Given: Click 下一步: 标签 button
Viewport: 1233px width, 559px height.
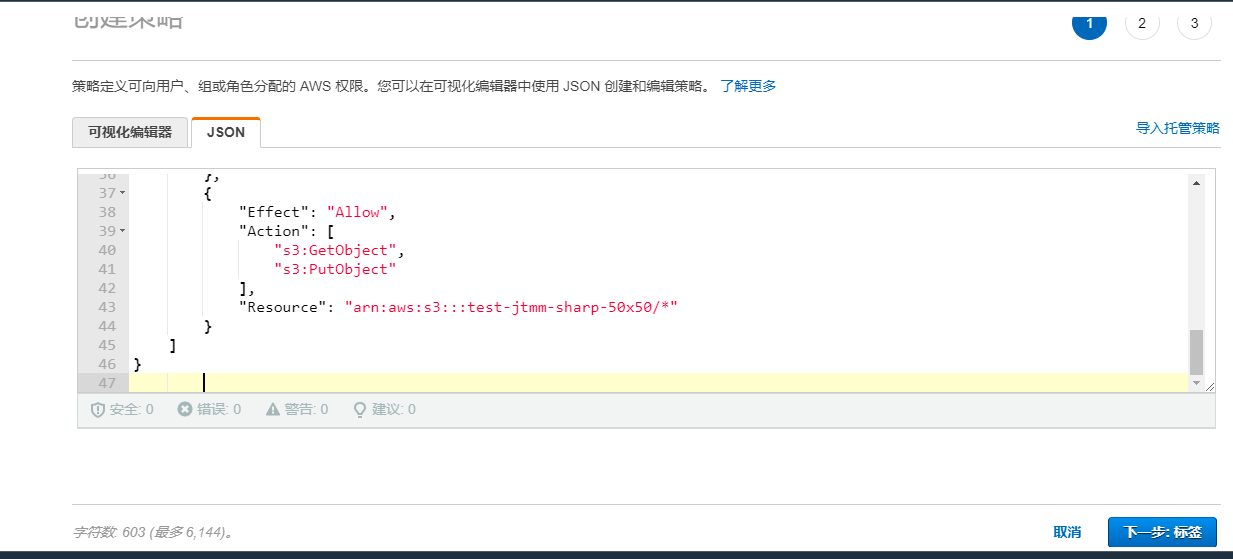Looking at the screenshot, I should pyautogui.click(x=1162, y=532).
